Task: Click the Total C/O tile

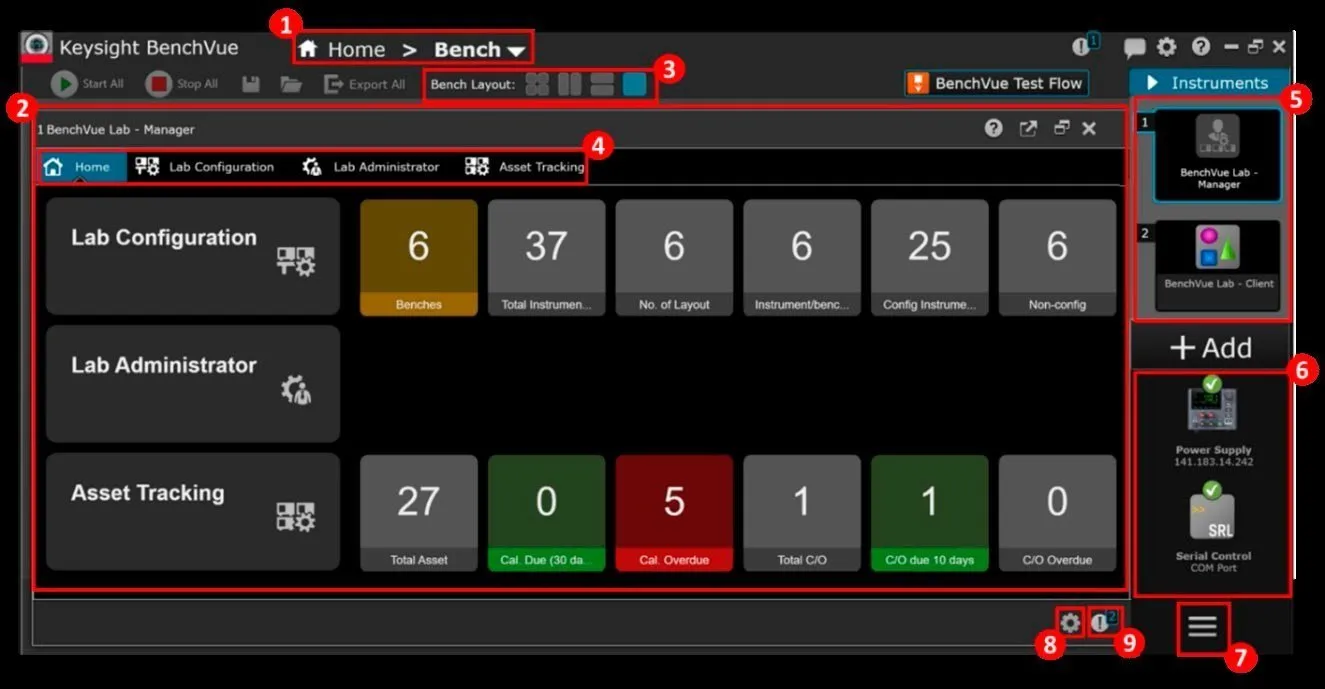Action: pos(802,513)
